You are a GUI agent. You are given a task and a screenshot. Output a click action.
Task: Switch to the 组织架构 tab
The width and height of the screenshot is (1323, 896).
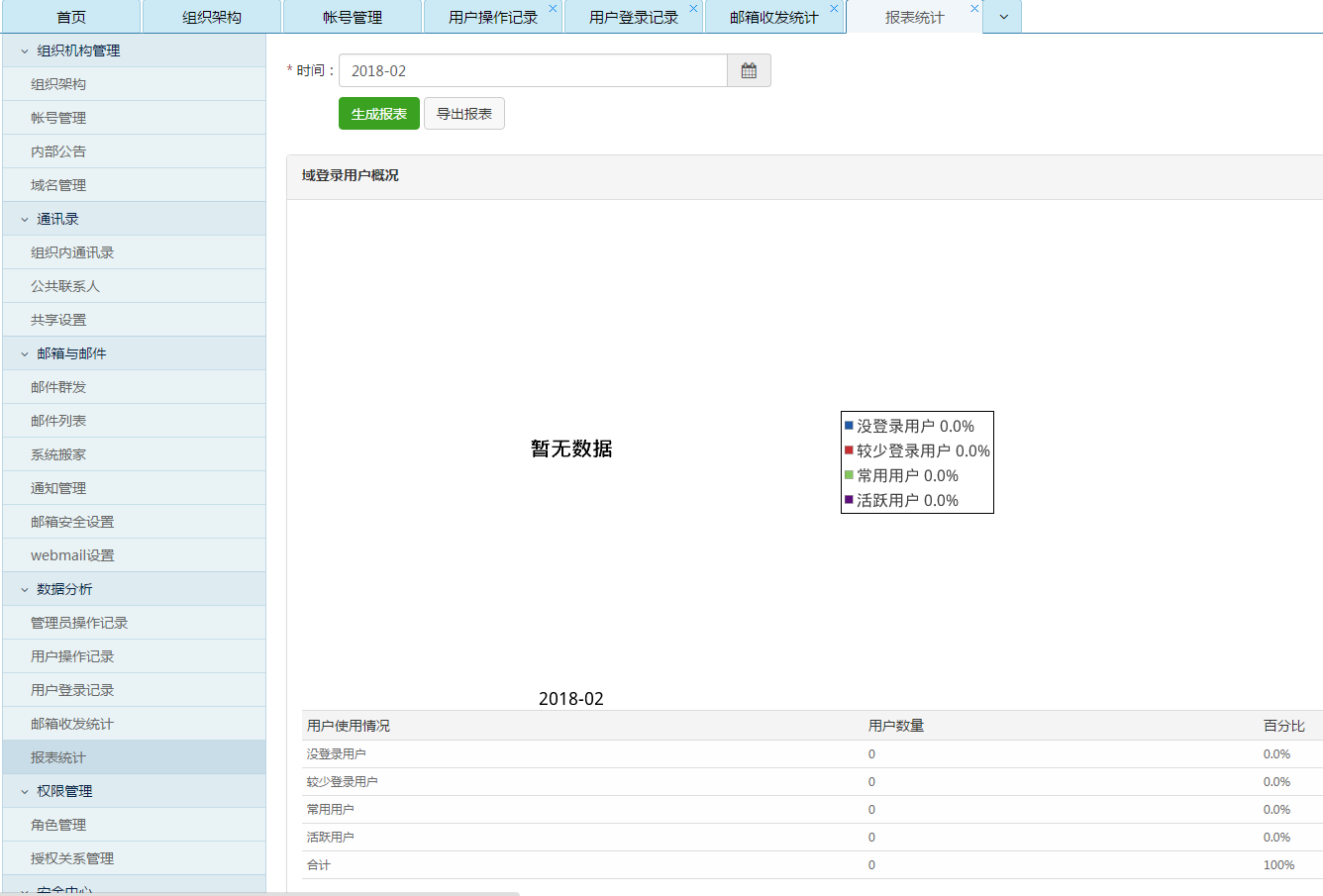[x=212, y=17]
